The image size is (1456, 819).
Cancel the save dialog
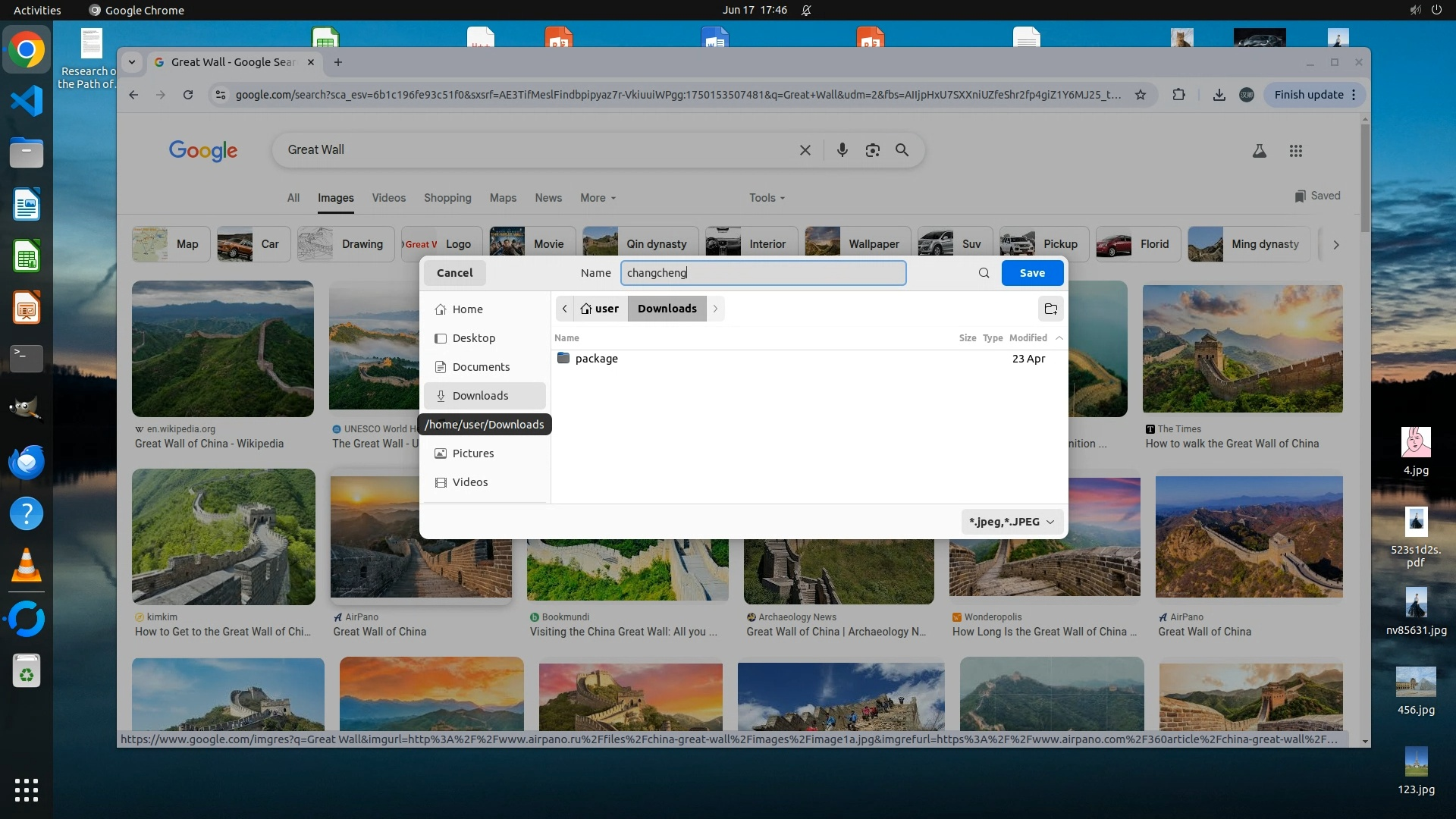click(x=454, y=273)
